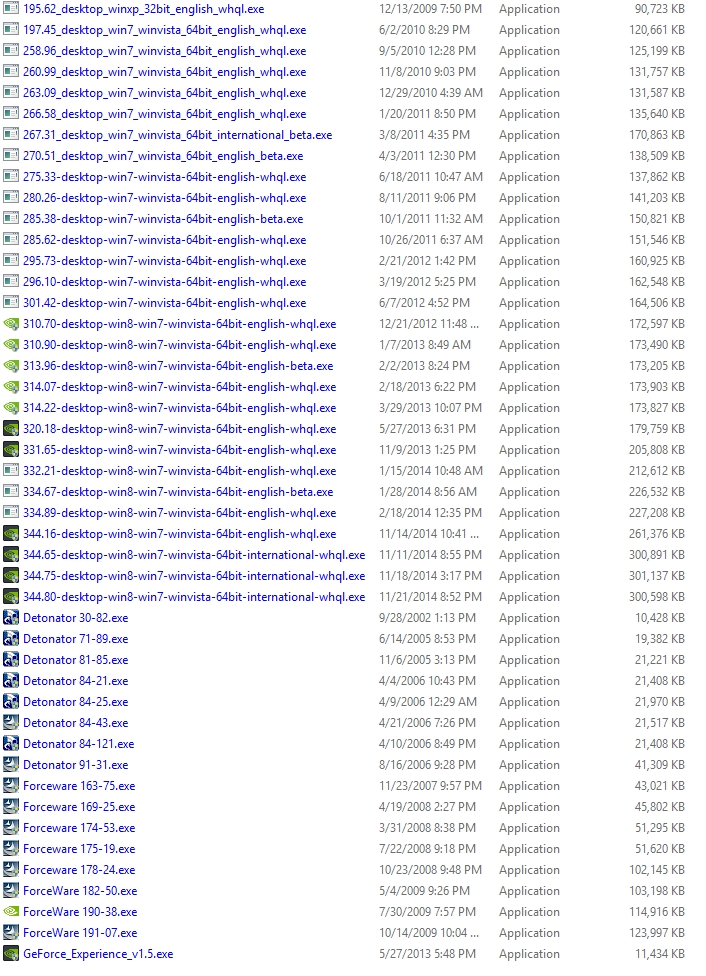The image size is (706, 976).
Task: Click the dark NVIDIA icon of 320.18 driver
Action: click(11, 428)
